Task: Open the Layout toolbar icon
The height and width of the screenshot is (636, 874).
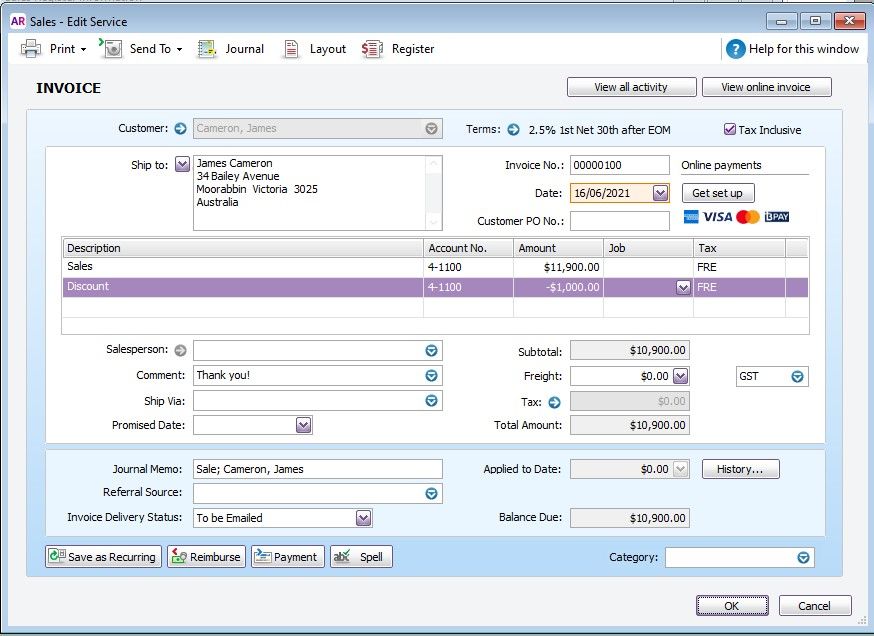Action: click(291, 48)
